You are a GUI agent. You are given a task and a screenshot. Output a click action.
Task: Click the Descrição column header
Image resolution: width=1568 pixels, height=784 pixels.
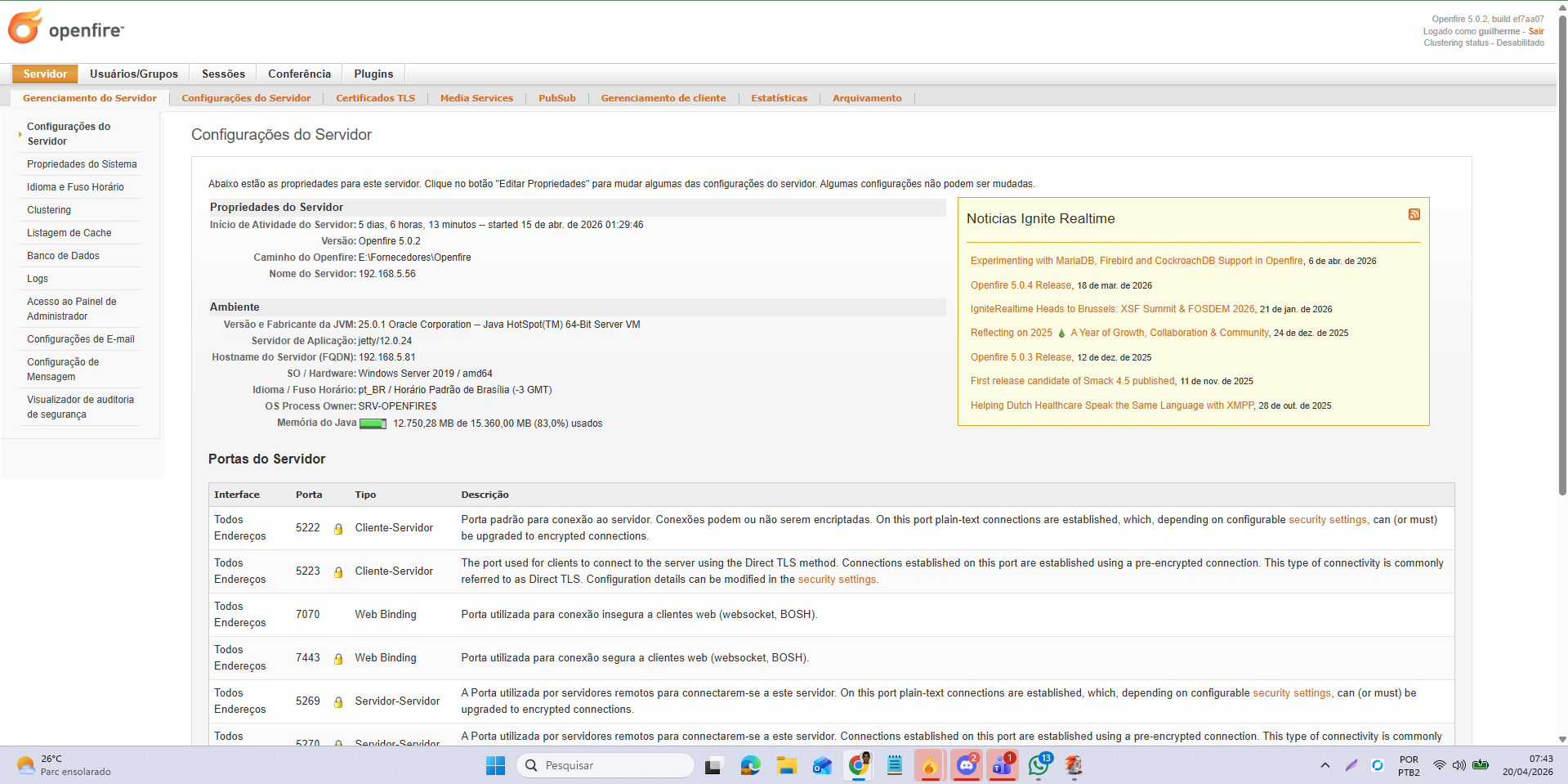coord(485,495)
